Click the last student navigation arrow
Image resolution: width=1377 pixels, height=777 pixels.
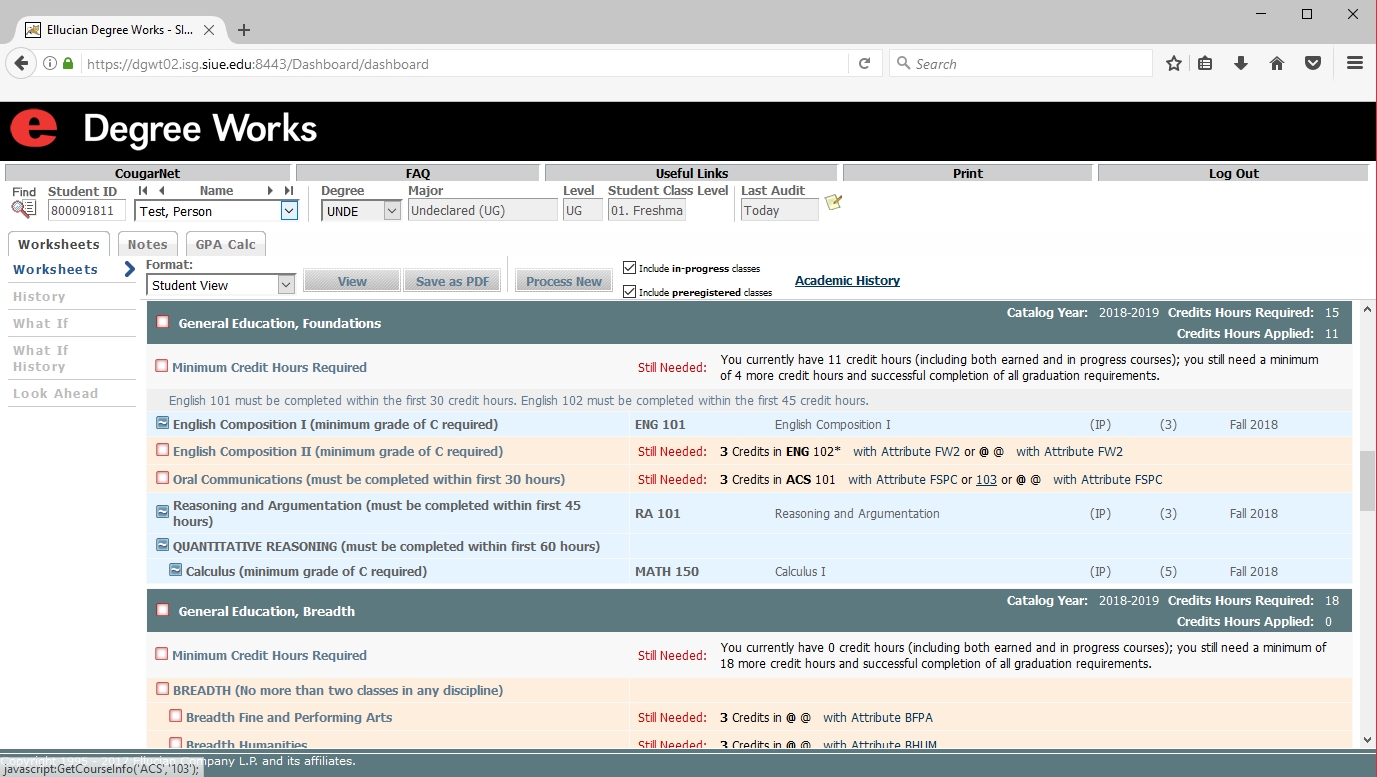289,191
